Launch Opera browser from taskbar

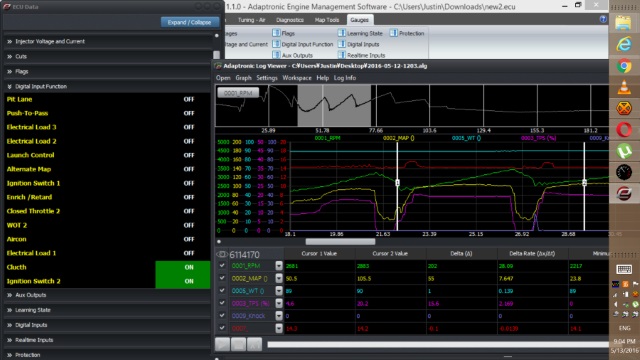coord(624,130)
